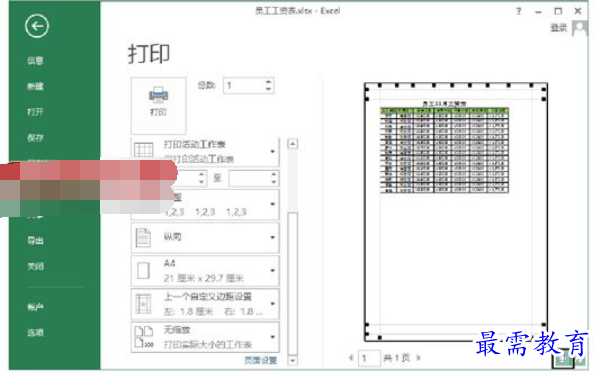Click the print preview page
This screenshot has width=597, height=375.
coord(456,212)
